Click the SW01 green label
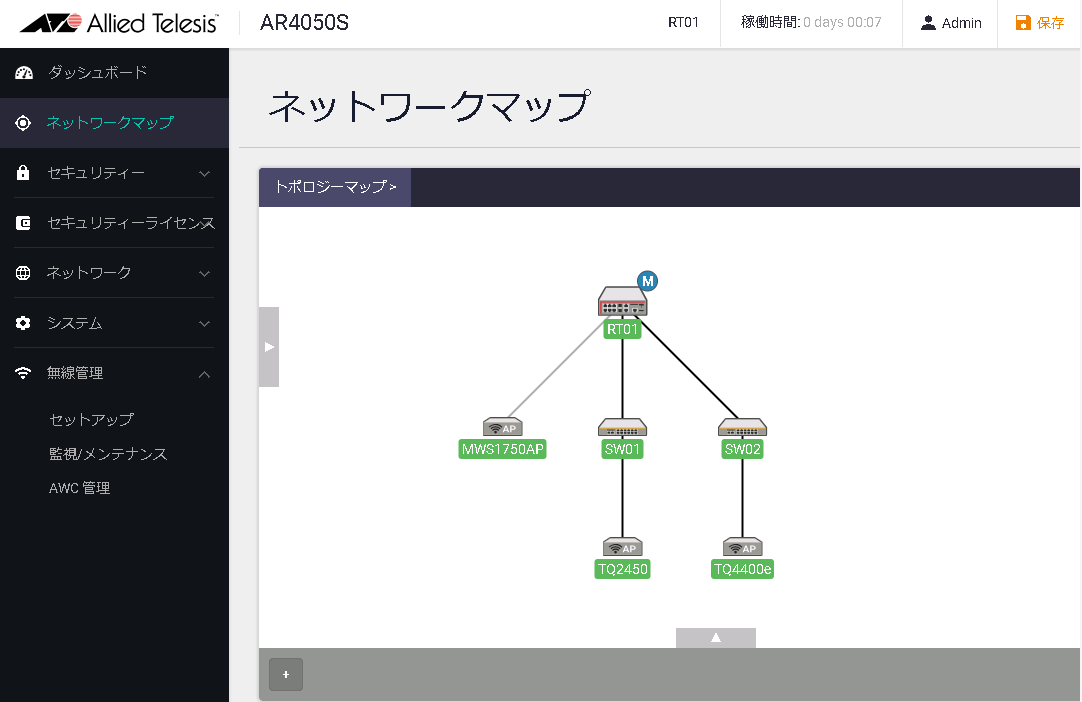The height and width of the screenshot is (702, 1082). (622, 449)
